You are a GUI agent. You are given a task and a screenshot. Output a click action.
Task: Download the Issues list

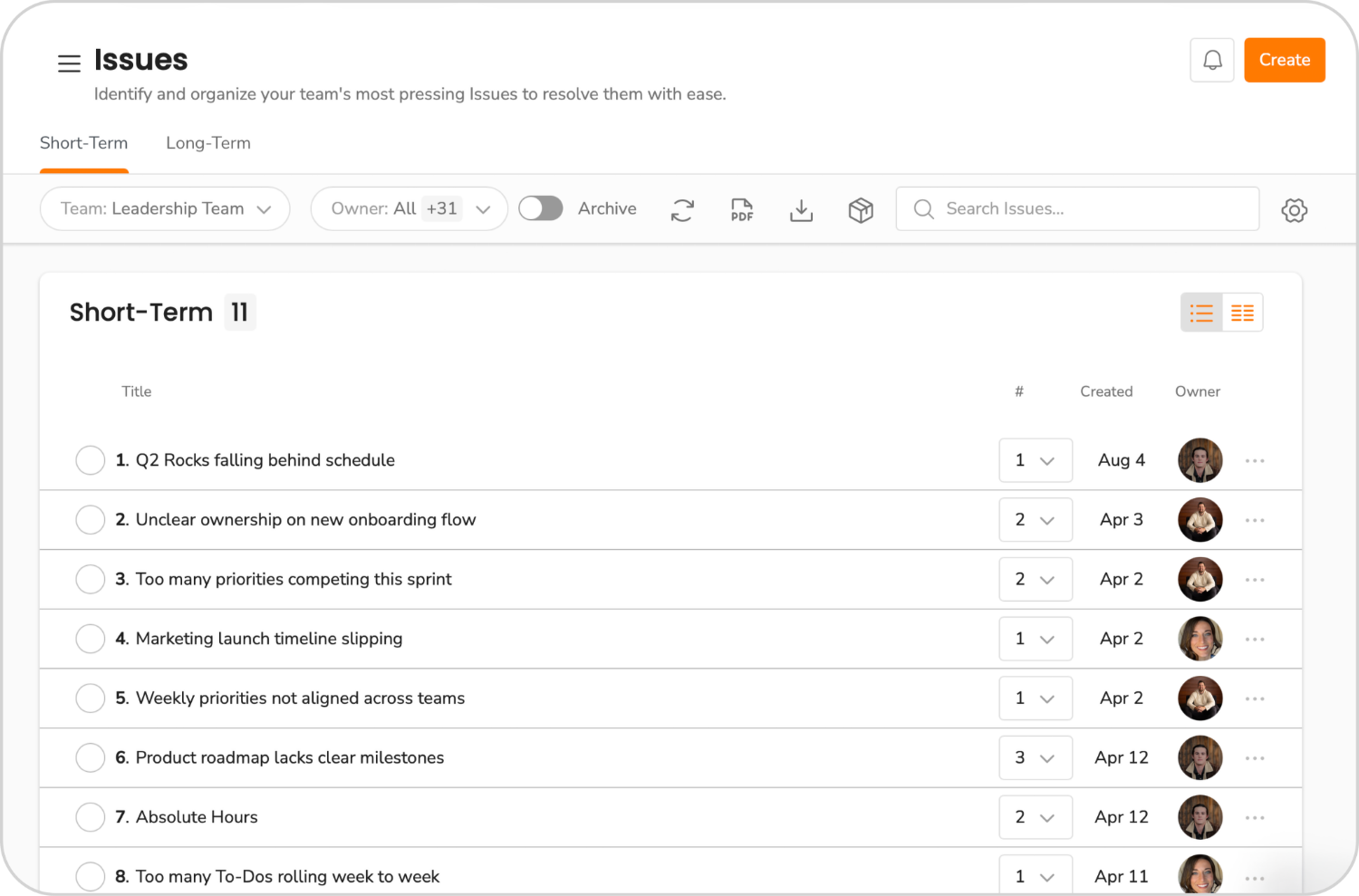tap(801, 209)
